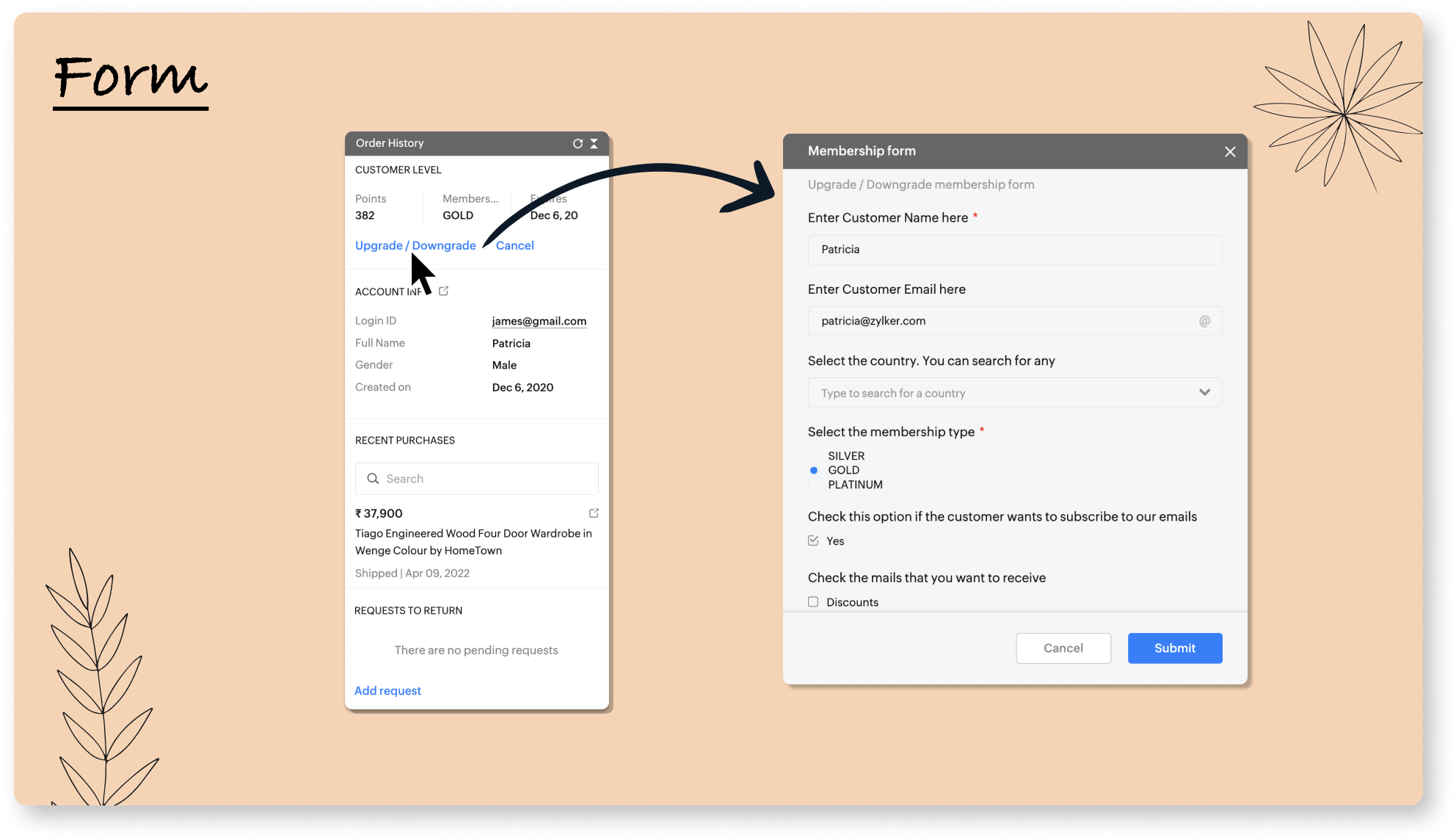Click the refresh icon in Order History header
This screenshot has height=840, width=1456.
578,144
